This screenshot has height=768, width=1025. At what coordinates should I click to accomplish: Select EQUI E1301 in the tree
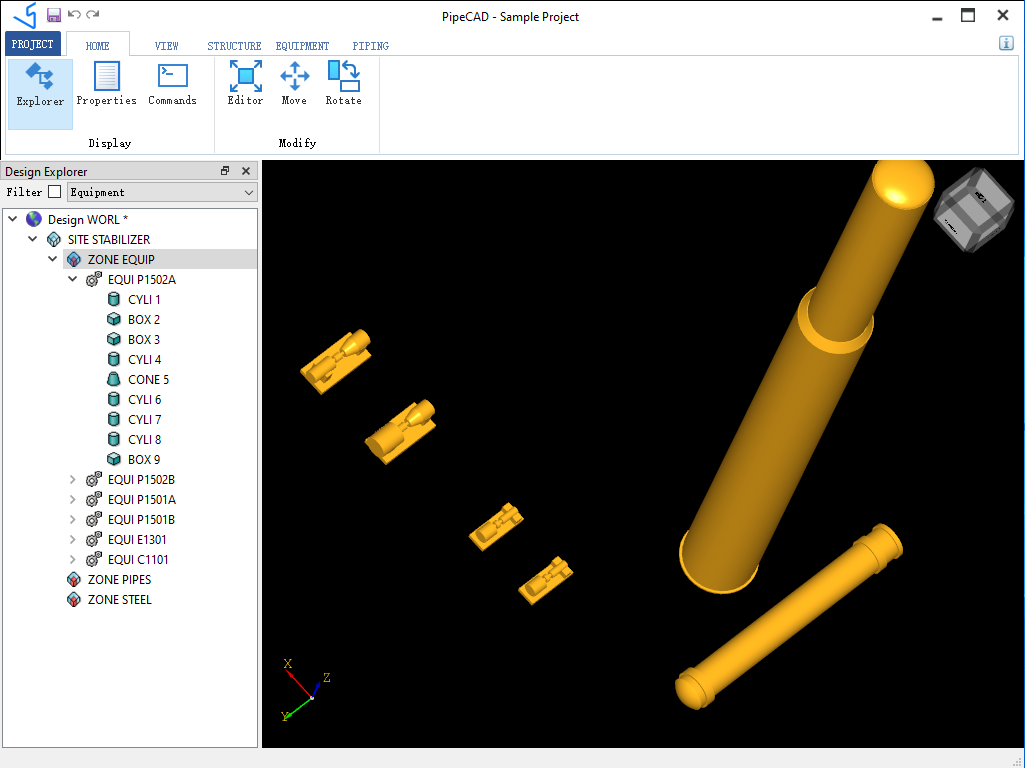tap(137, 540)
